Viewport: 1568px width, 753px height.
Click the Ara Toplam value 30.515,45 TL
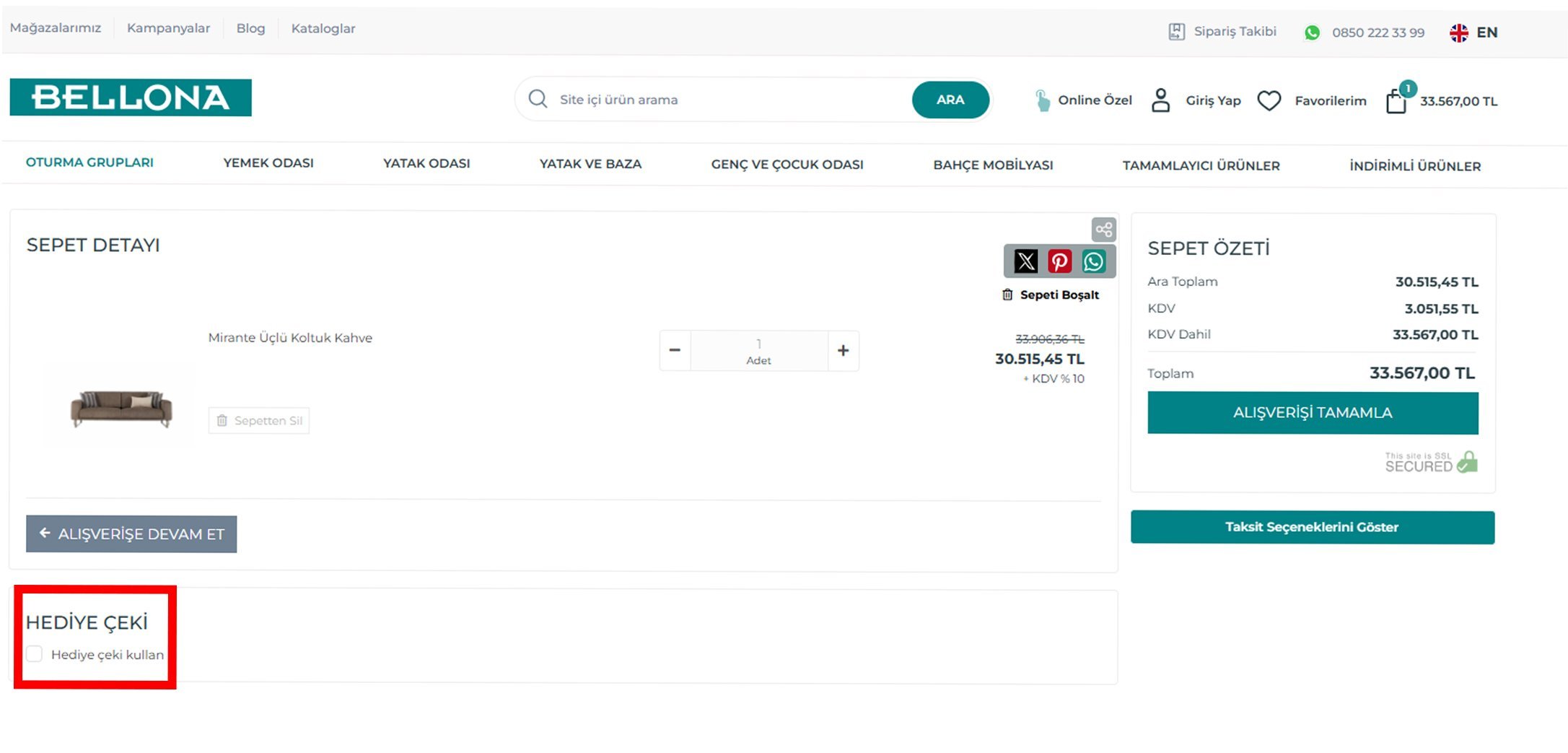click(1437, 282)
